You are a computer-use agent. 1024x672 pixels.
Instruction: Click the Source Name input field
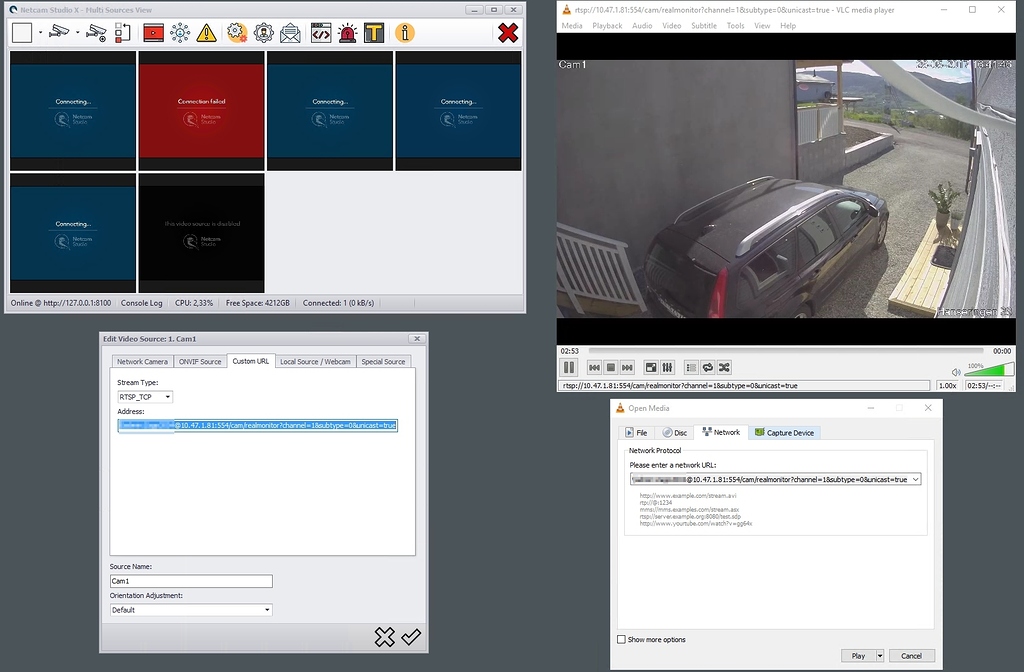pyautogui.click(x=191, y=581)
